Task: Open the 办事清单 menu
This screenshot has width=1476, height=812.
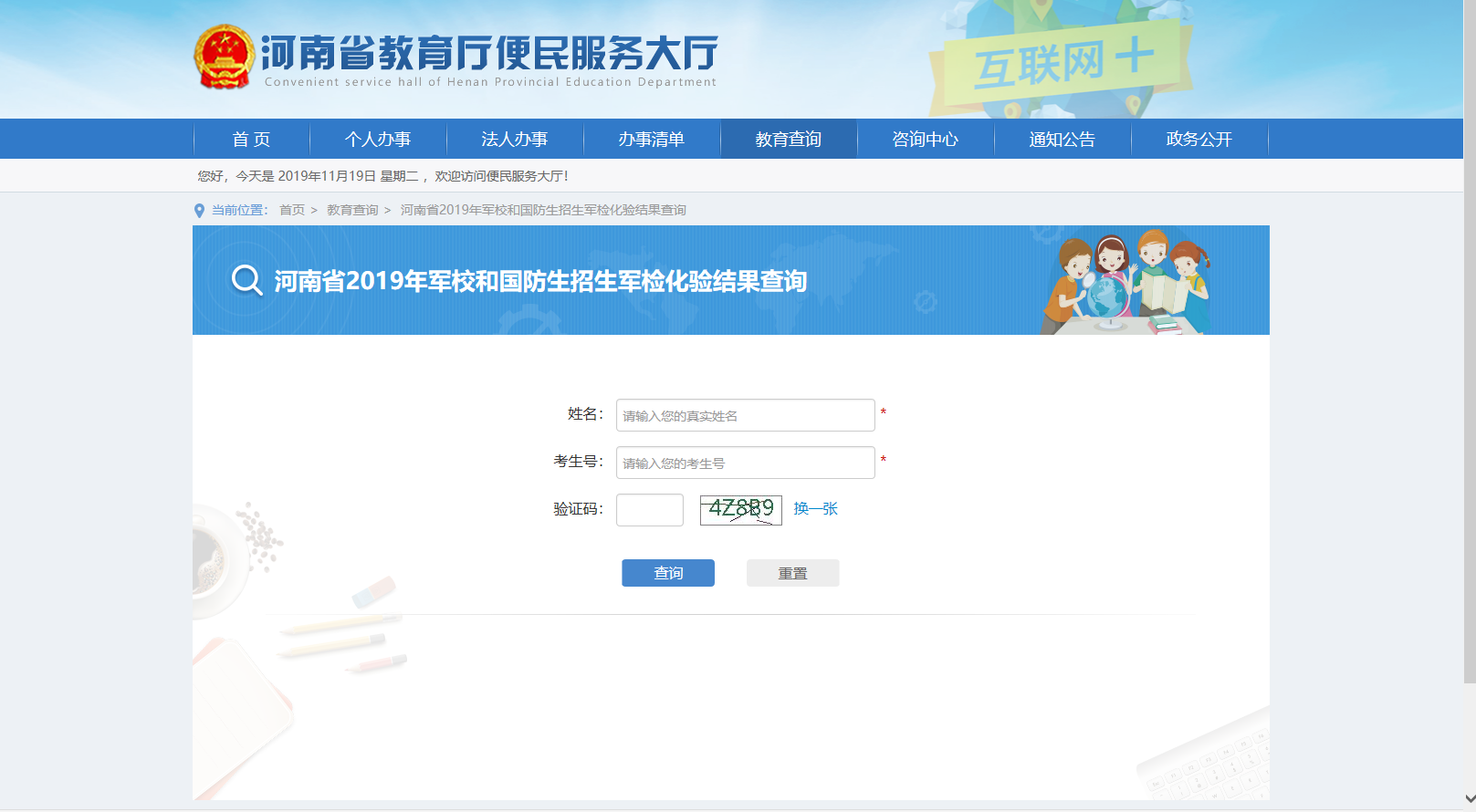Action: tap(652, 140)
